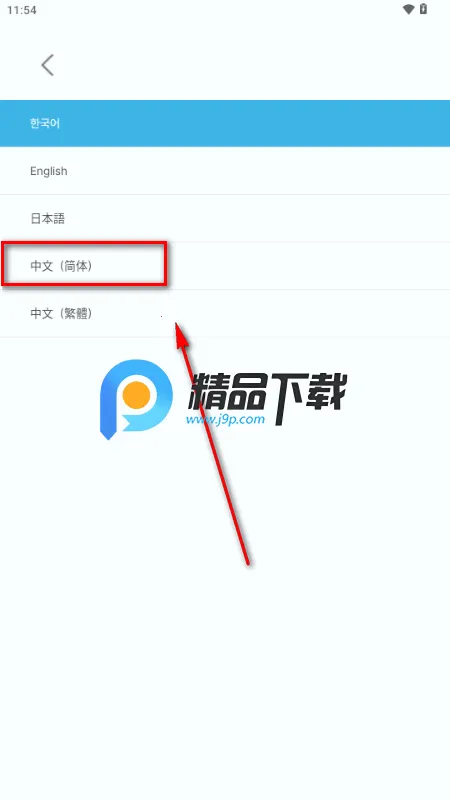Tap the battery icon in status bar

click(423, 9)
